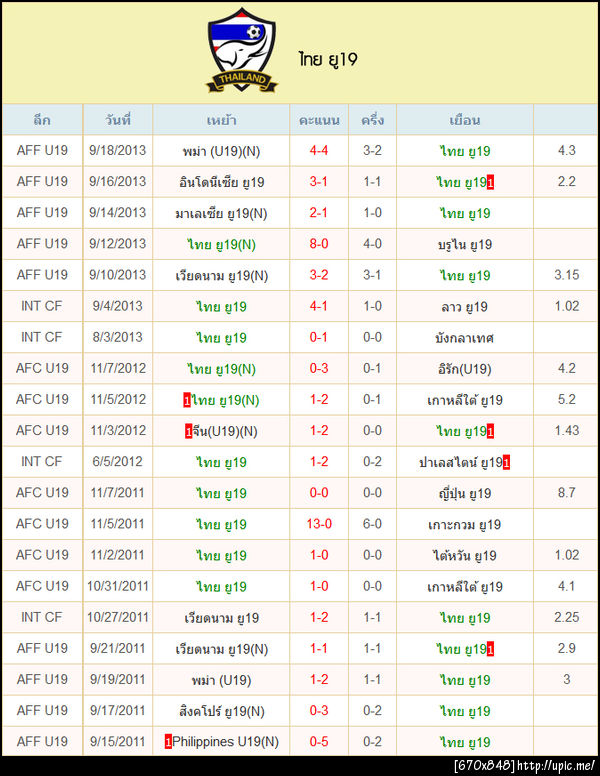Click the อิรัก(U19) away team name
Image resolution: width=600 pixels, height=776 pixels.
click(465, 369)
